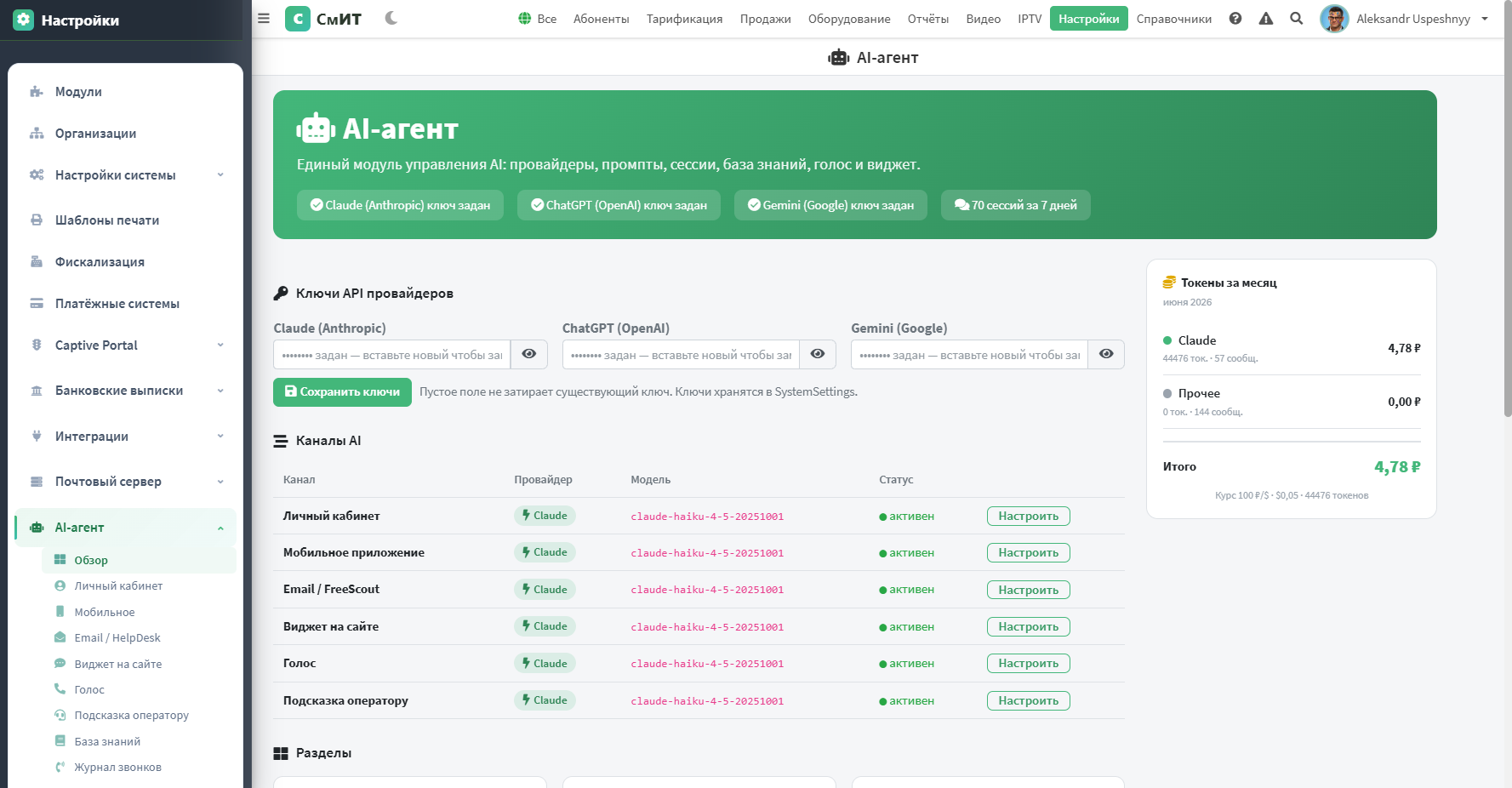Click the Фискализация cash register icon
1512x788 pixels.
(37, 262)
